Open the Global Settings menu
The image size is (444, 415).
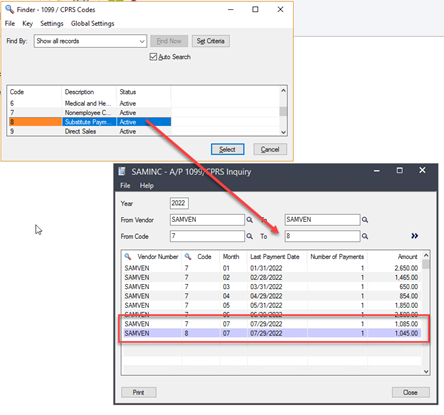[92, 23]
